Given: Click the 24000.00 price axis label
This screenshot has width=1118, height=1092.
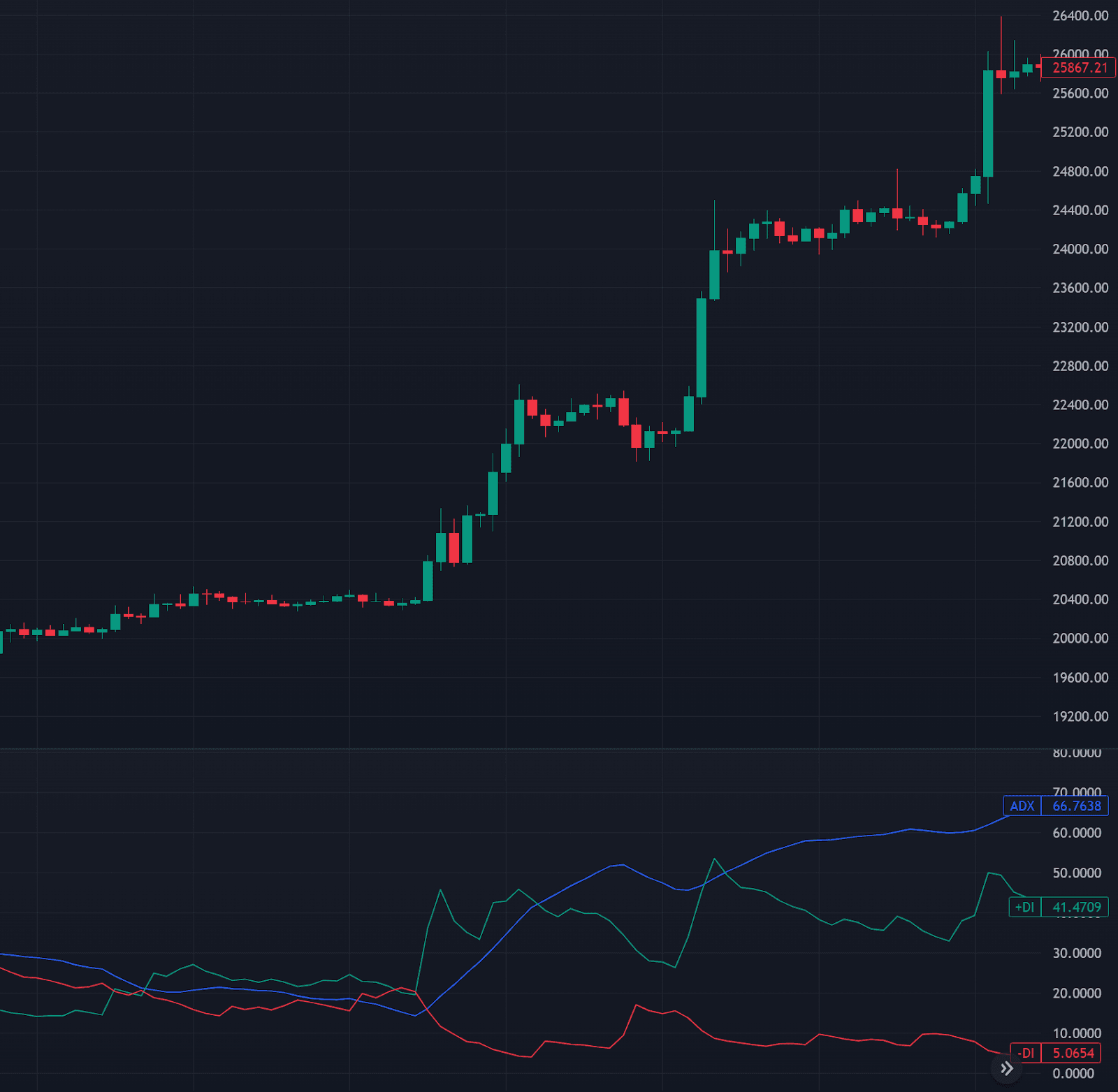Looking at the screenshot, I should [x=1080, y=249].
